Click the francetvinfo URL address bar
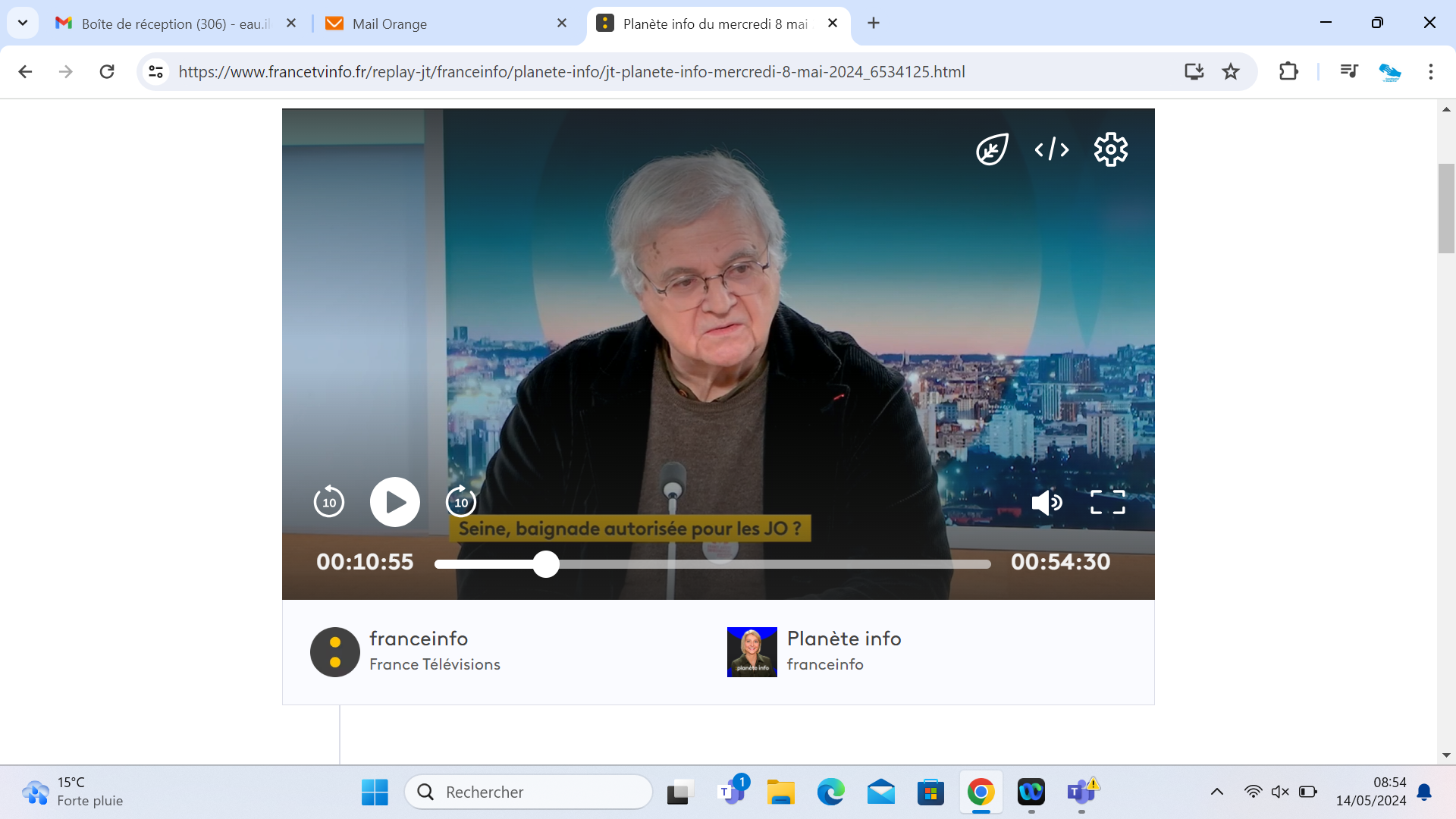Image resolution: width=1456 pixels, height=819 pixels. click(x=572, y=71)
